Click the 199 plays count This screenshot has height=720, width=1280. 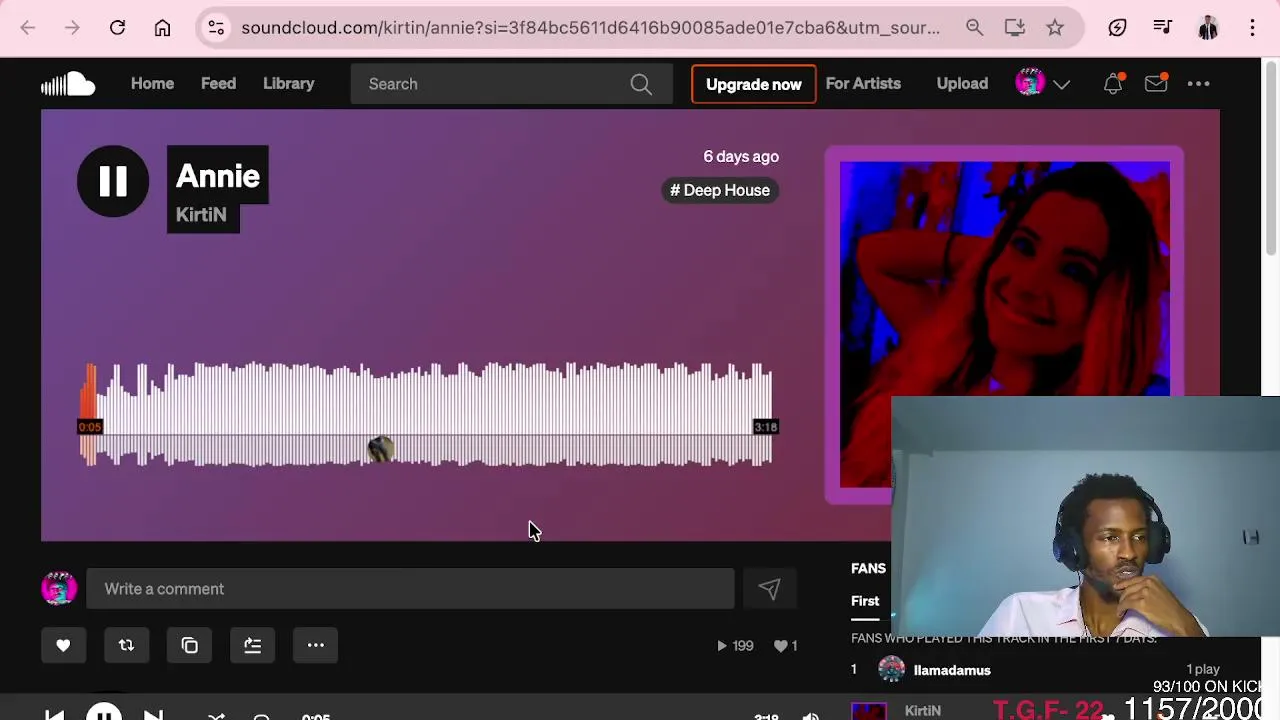[735, 646]
